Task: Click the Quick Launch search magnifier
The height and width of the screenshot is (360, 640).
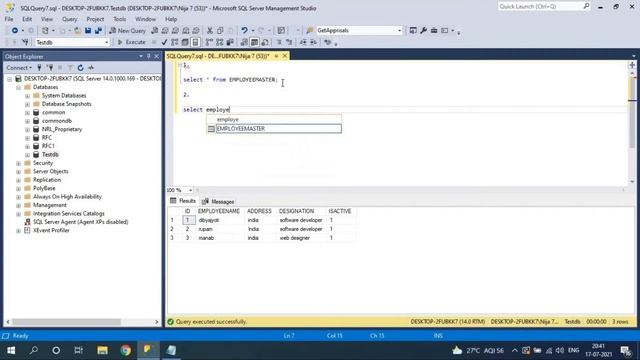Action: [586, 6]
